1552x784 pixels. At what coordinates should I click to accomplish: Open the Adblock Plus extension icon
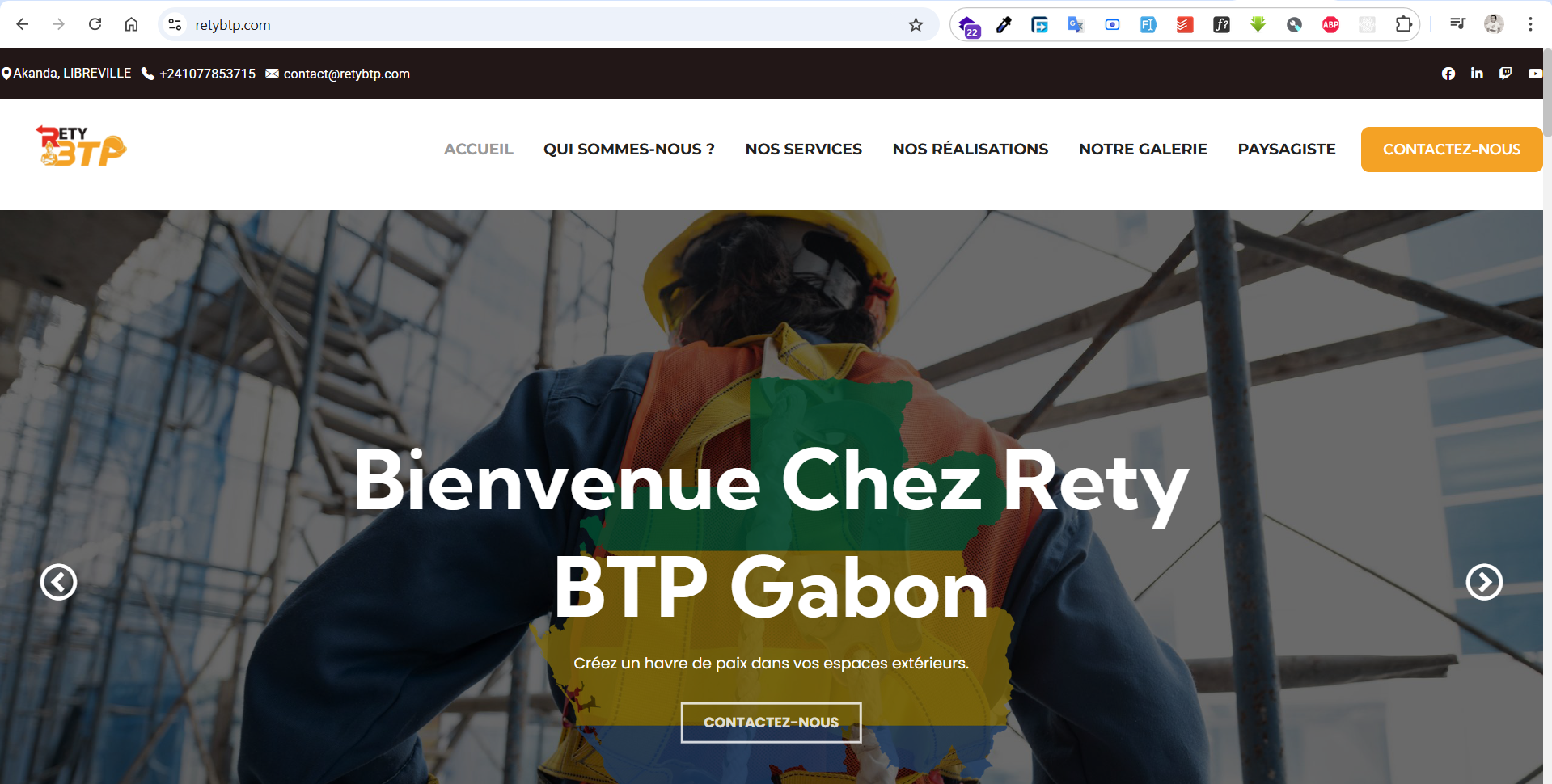pos(1330,25)
